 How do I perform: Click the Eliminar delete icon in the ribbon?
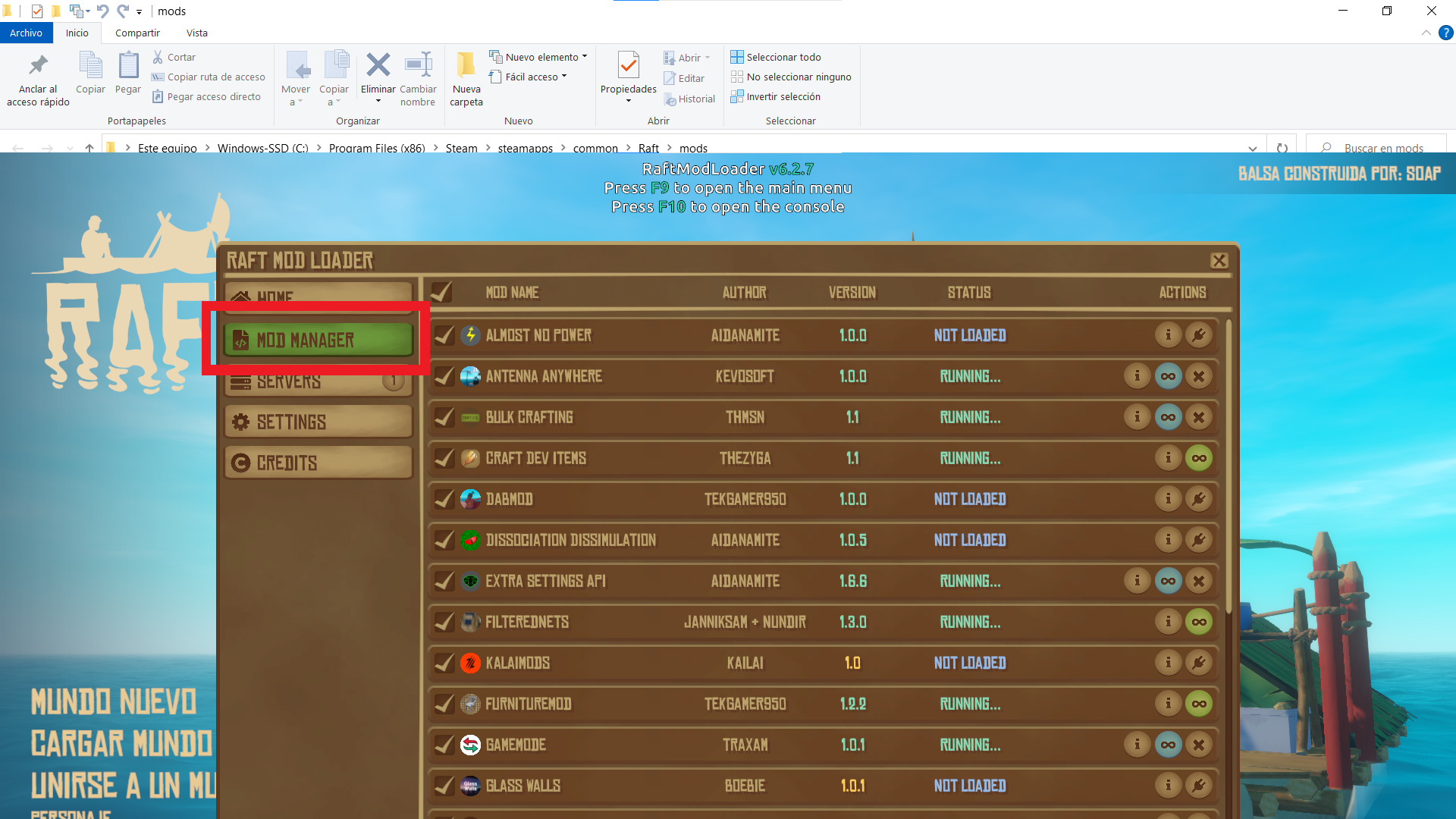tap(378, 66)
